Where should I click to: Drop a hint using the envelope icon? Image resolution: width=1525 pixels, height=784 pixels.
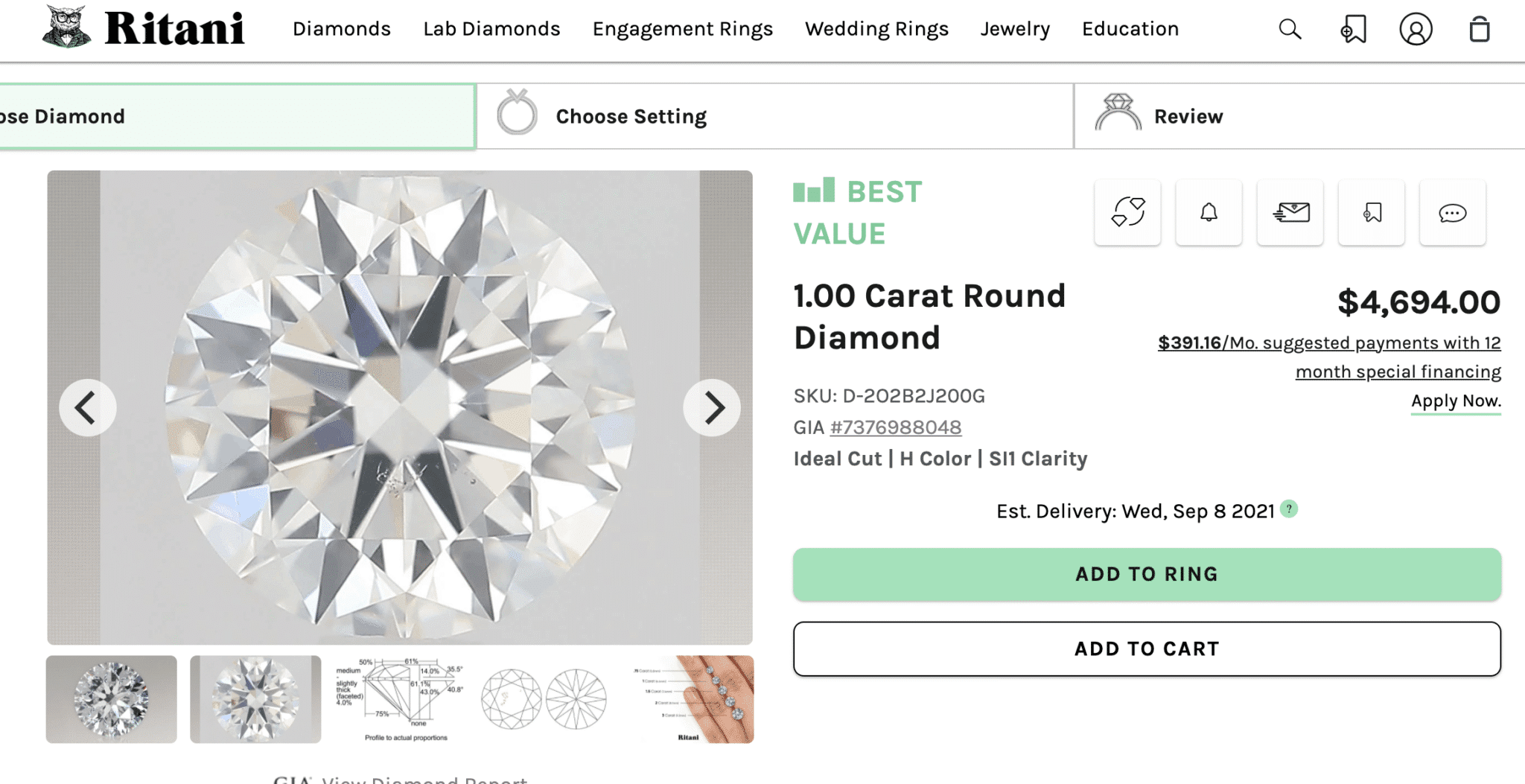pos(1289,213)
